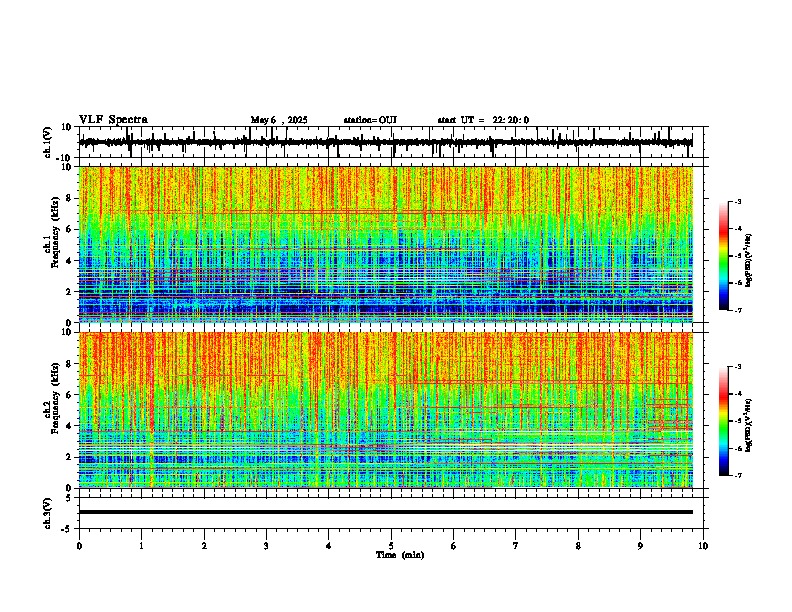
Task: Click time axis tick label "5"
Action: click(x=391, y=546)
